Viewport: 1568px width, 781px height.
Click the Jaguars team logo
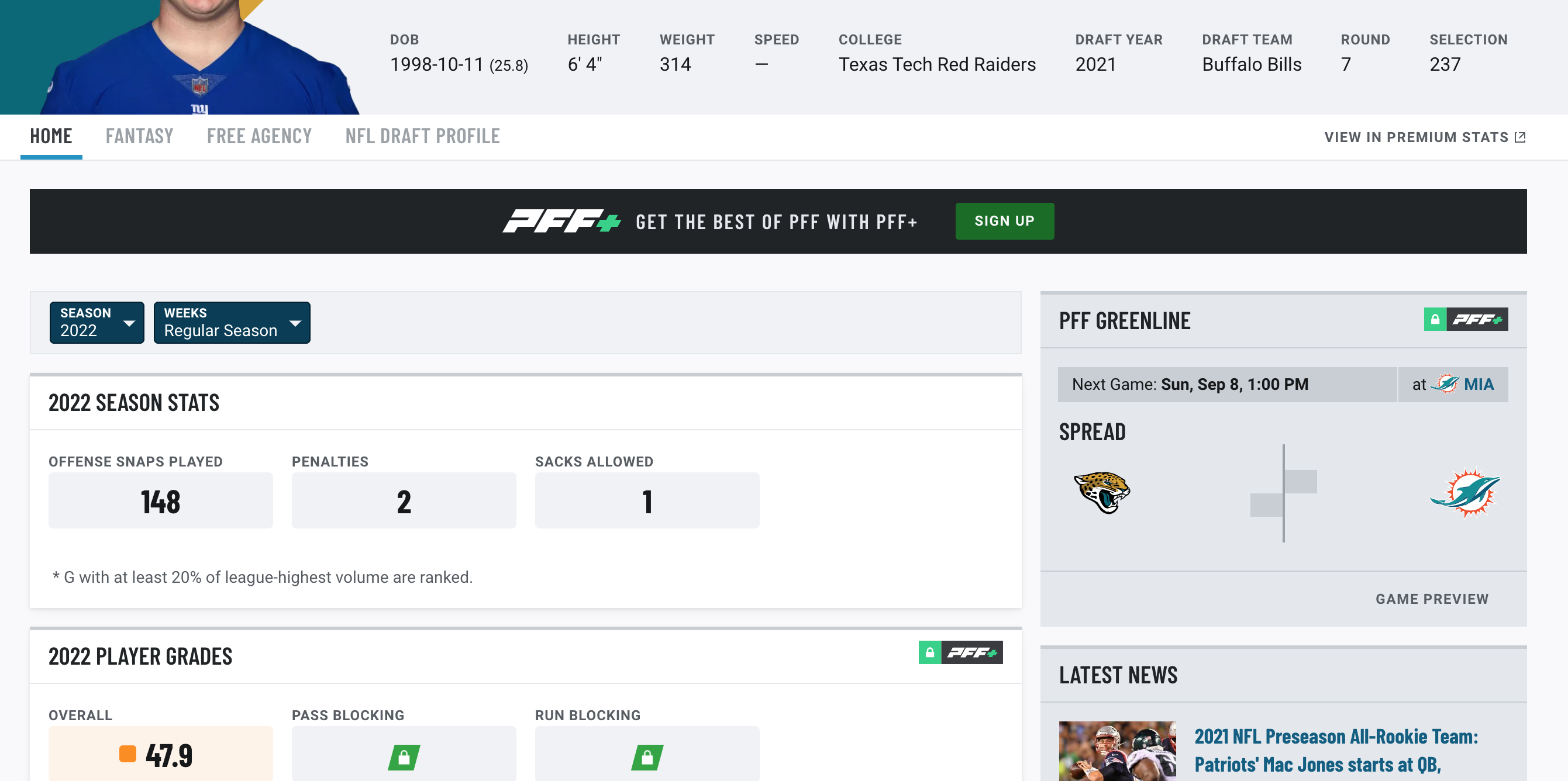click(1102, 493)
